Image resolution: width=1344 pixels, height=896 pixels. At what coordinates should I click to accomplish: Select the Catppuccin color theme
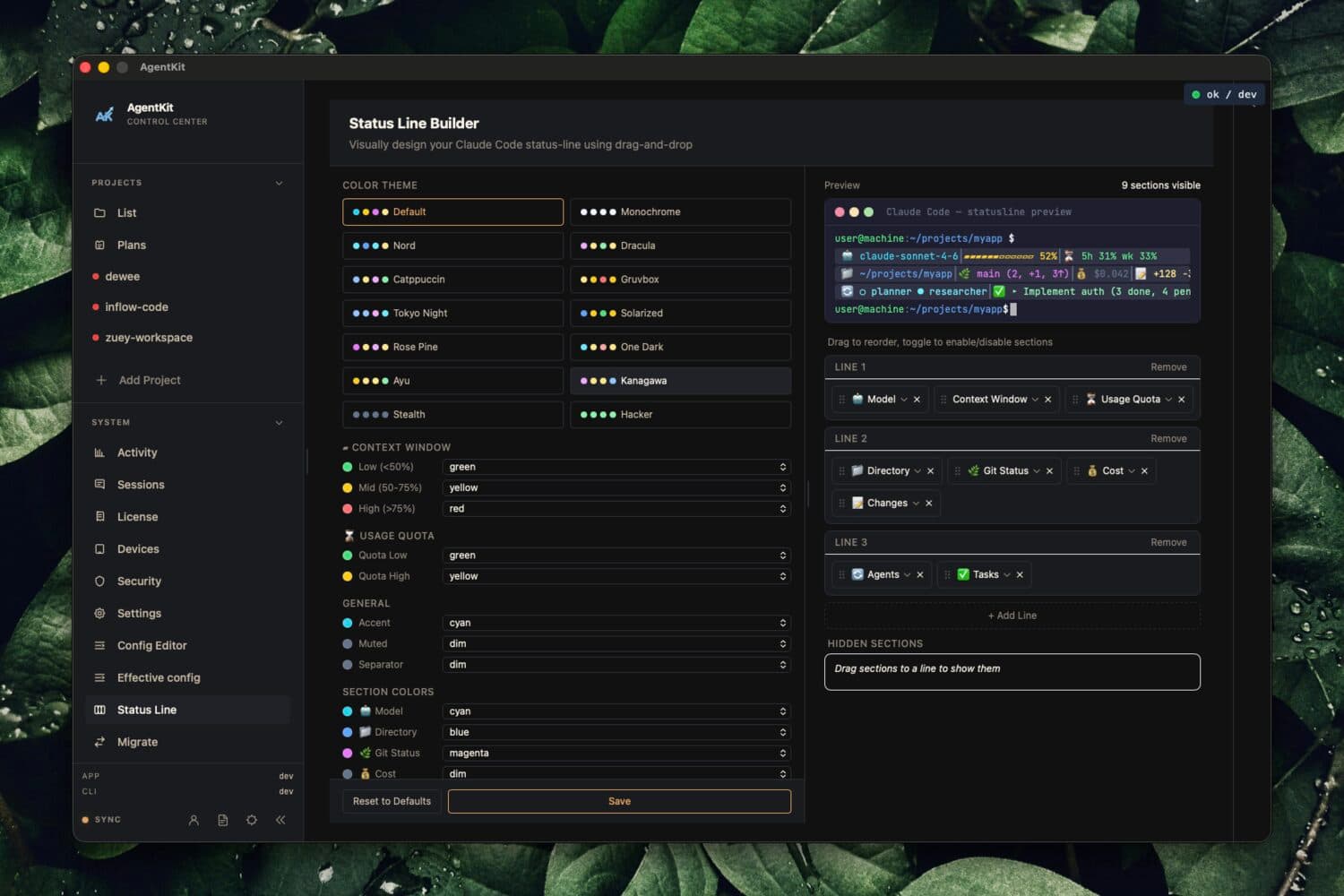coord(452,280)
